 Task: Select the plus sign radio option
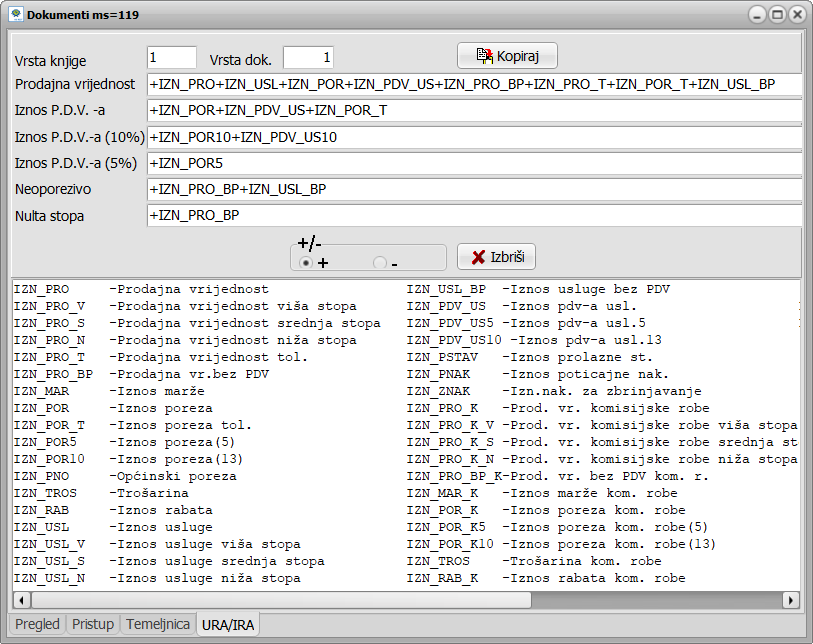tap(306, 263)
